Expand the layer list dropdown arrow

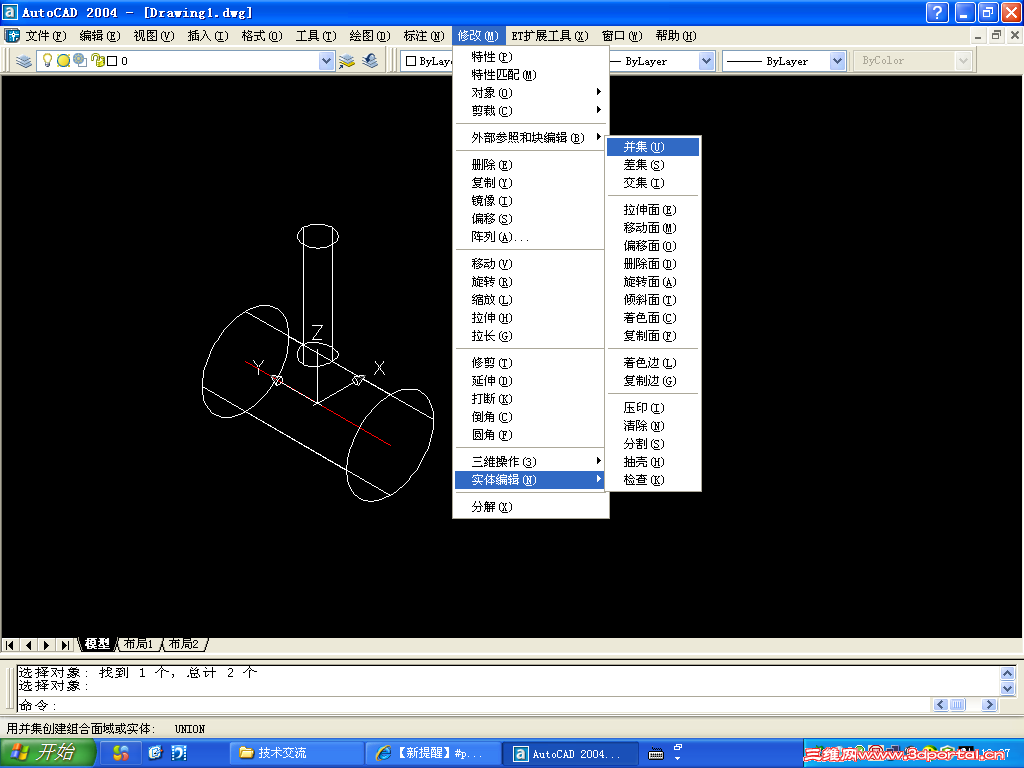click(326, 61)
